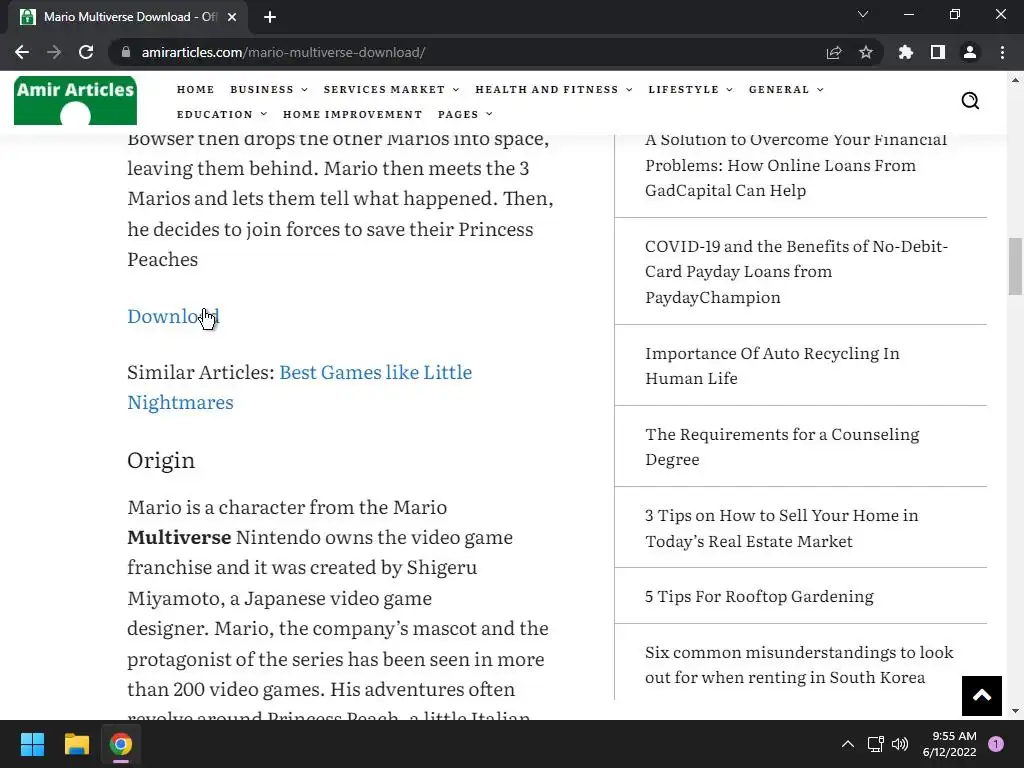The height and width of the screenshot is (768, 1024).
Task: Expand the Pages dropdown chevron
Action: click(489, 114)
